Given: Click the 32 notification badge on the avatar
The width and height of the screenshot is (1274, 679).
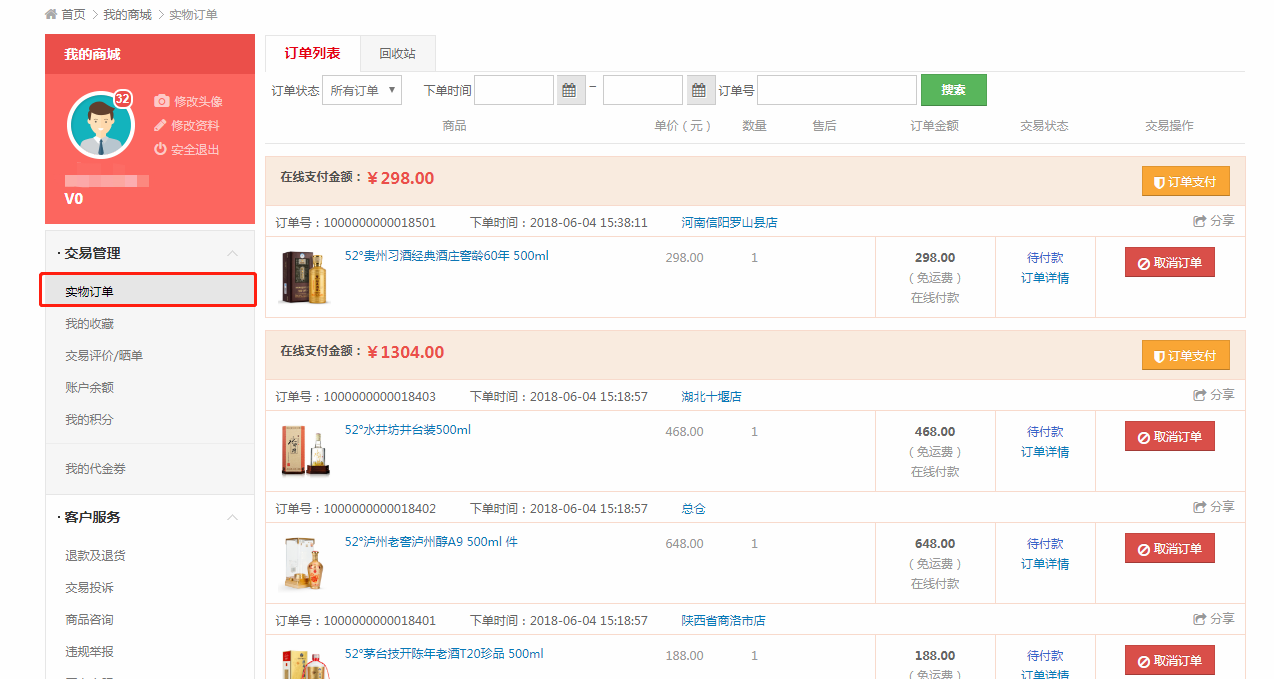Looking at the screenshot, I should pos(123,99).
